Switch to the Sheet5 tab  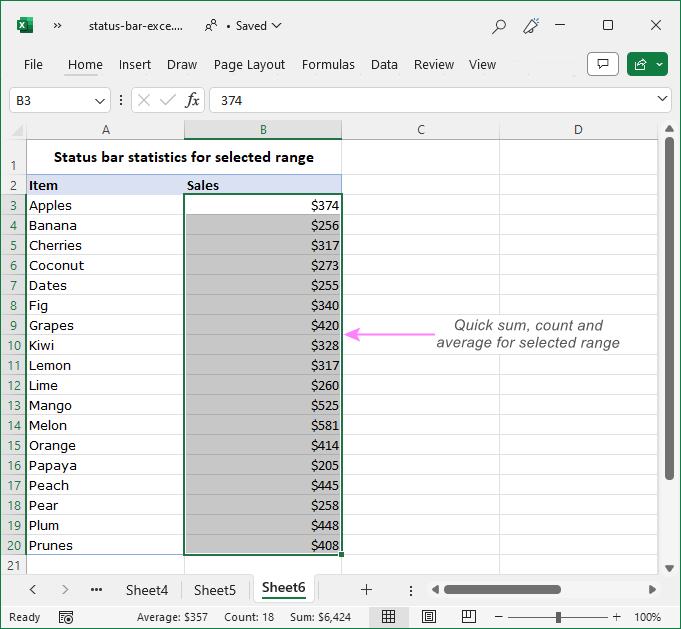(215, 590)
